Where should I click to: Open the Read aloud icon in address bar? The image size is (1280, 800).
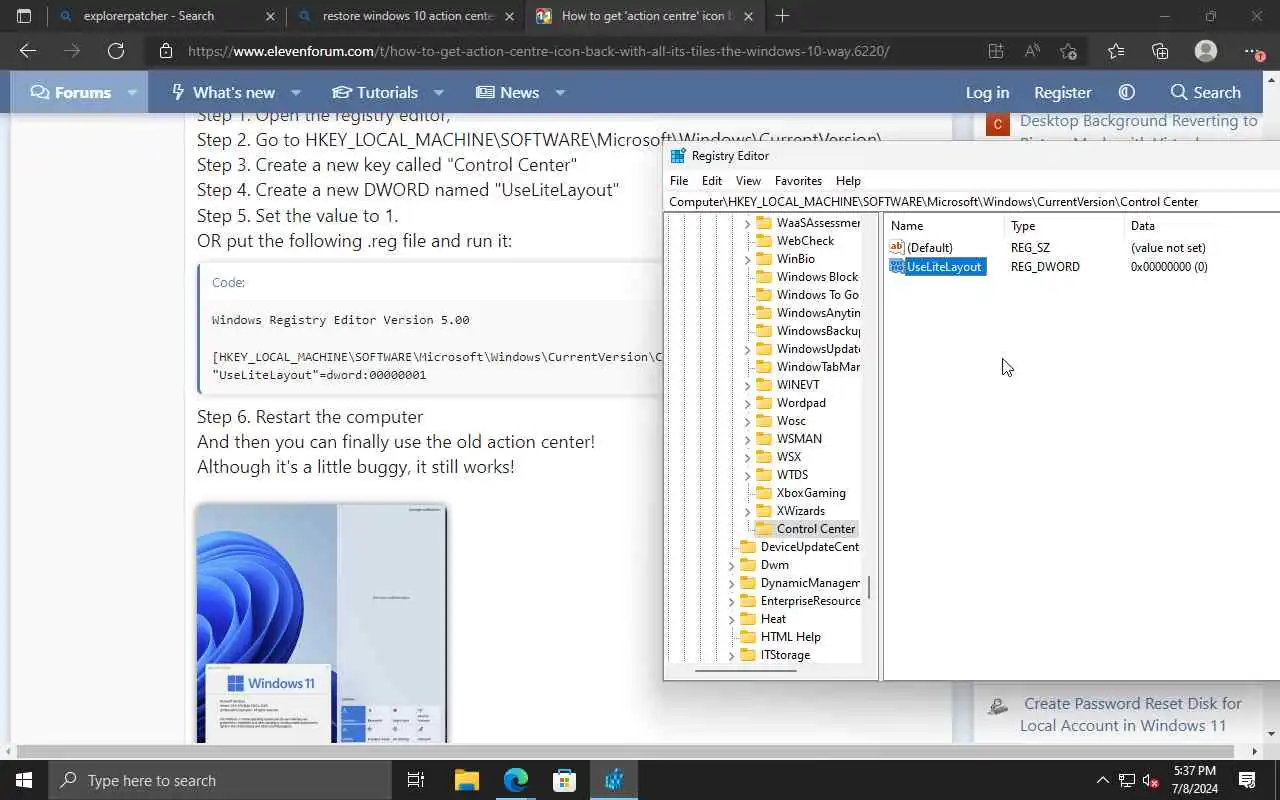coord(1032,51)
